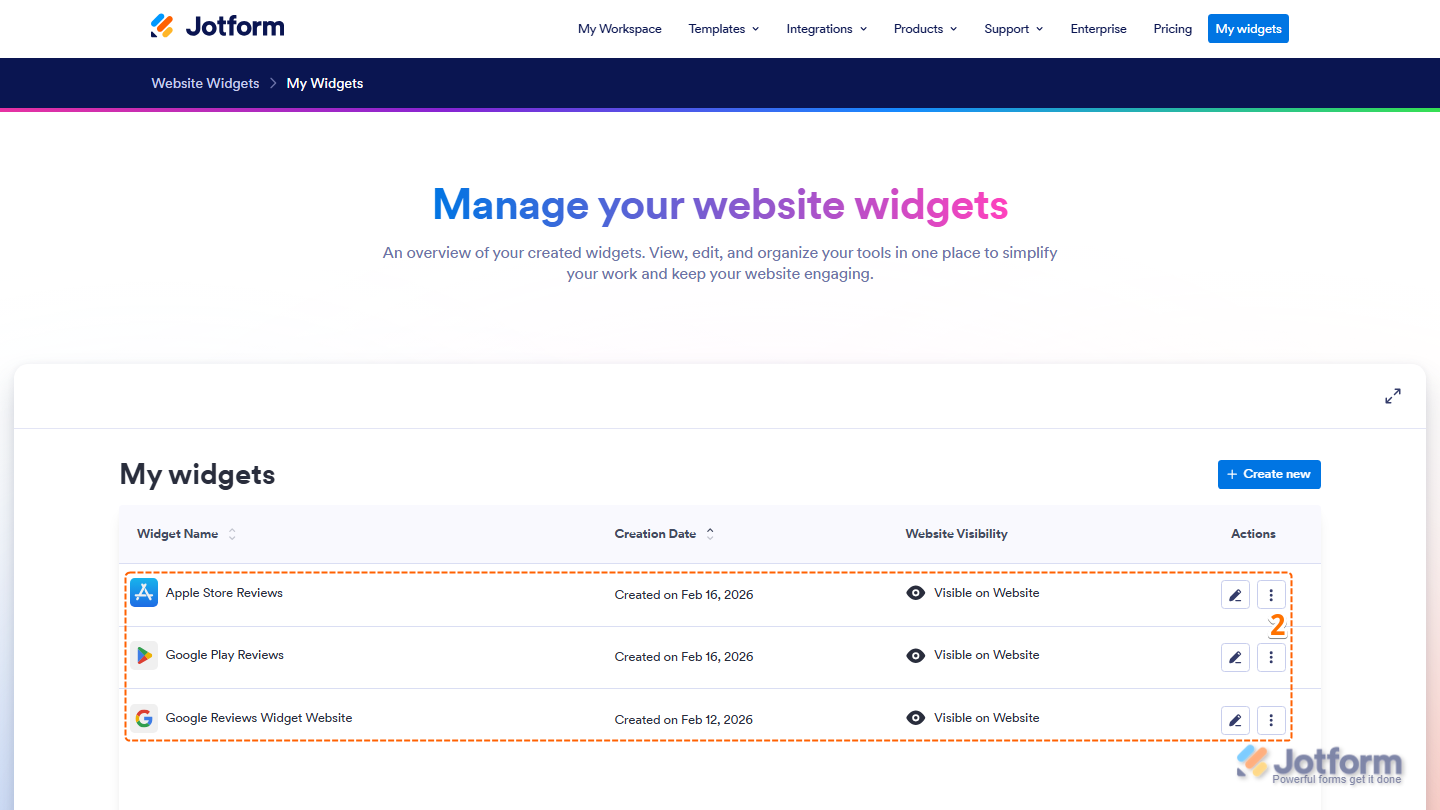1440x810 pixels.
Task: Open the Pricing menu item
Action: coord(1172,29)
